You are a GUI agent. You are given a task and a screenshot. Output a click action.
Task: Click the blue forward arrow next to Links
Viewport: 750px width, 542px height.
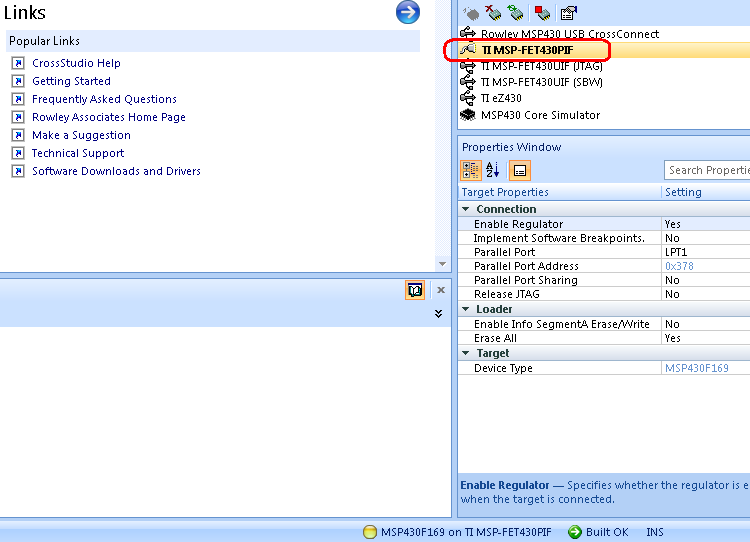tap(408, 12)
